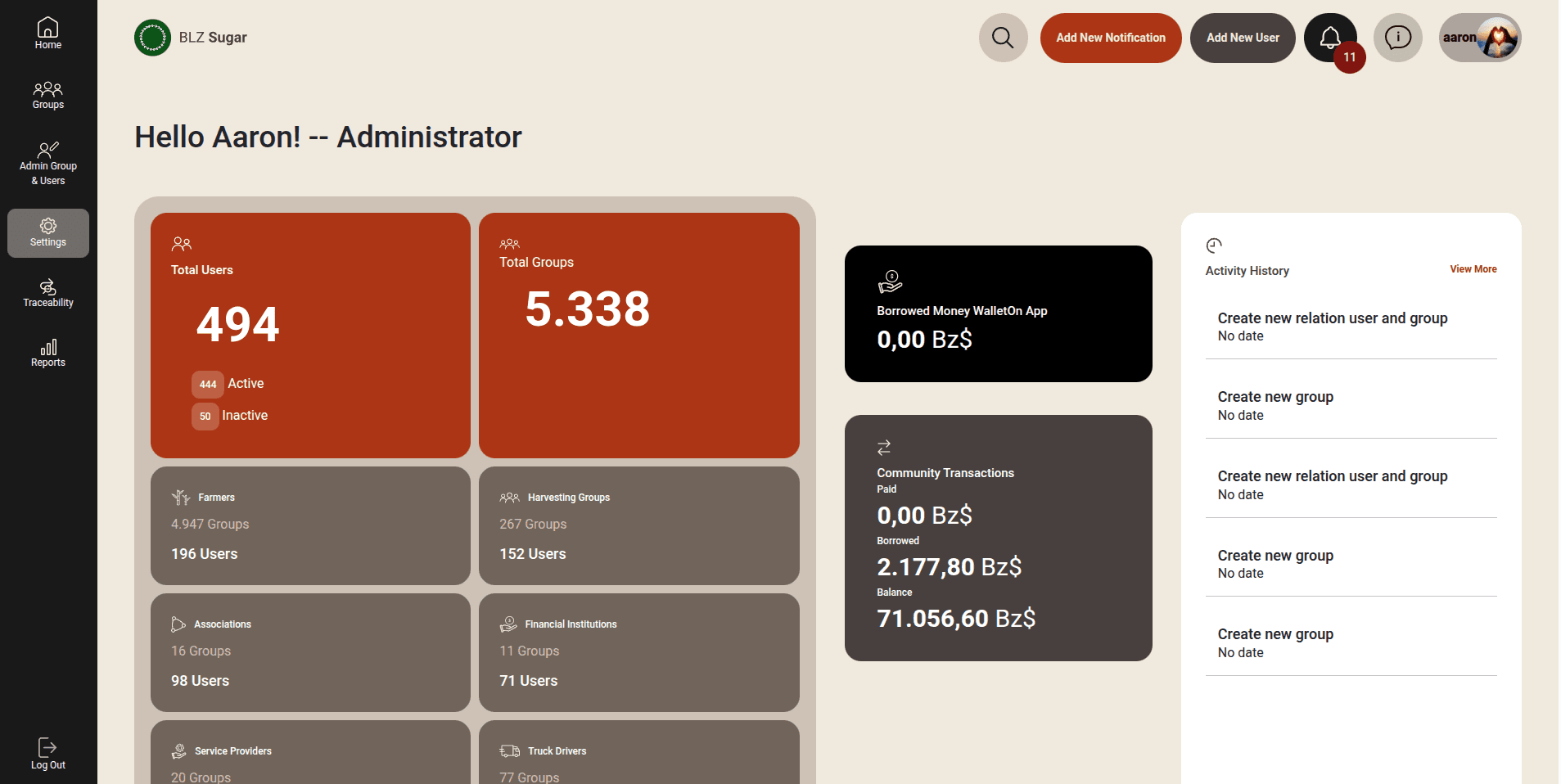
Task: Click the notification count badge 11
Action: pyautogui.click(x=1350, y=57)
